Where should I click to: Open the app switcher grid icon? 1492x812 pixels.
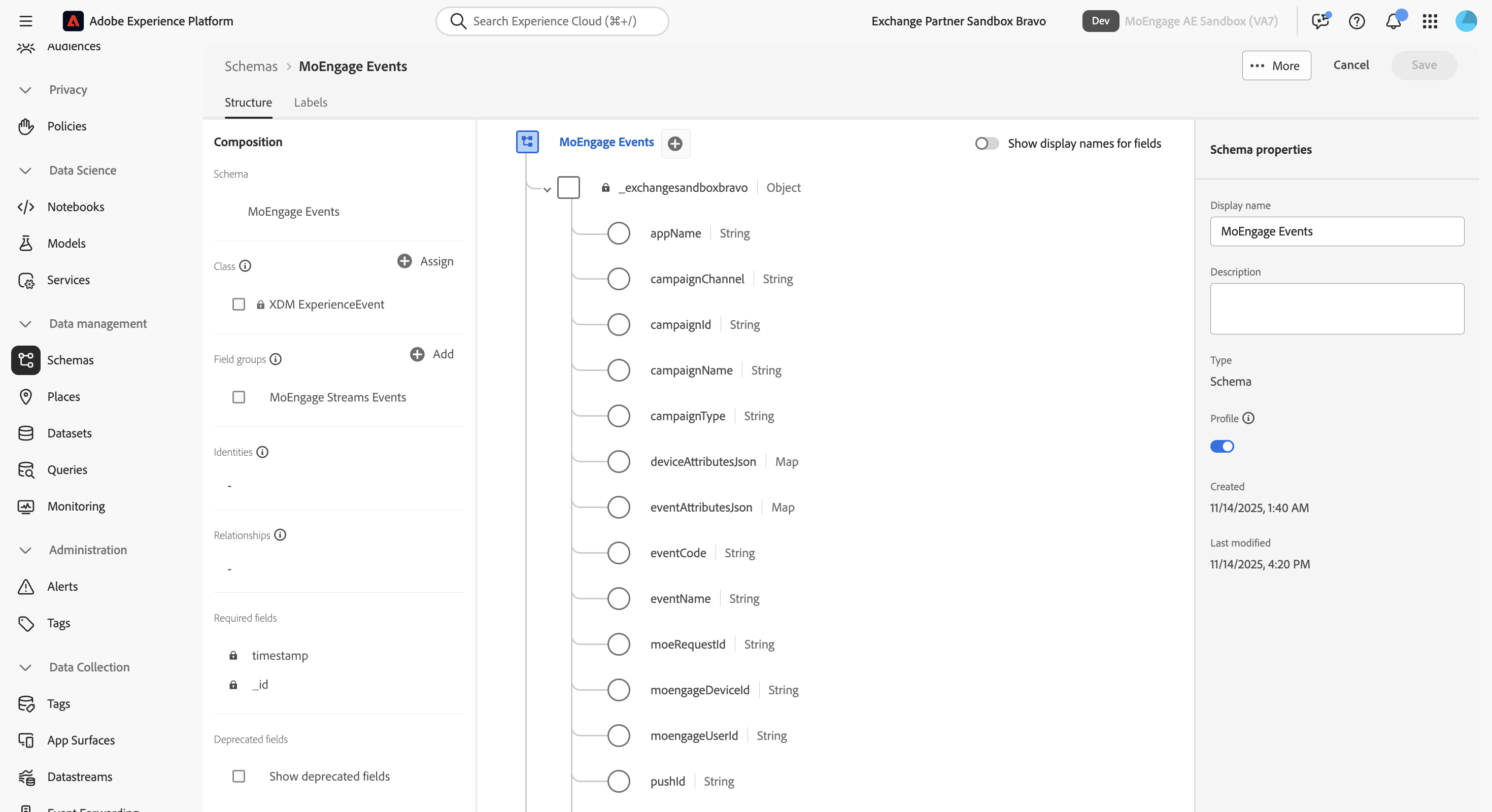coord(1430,21)
